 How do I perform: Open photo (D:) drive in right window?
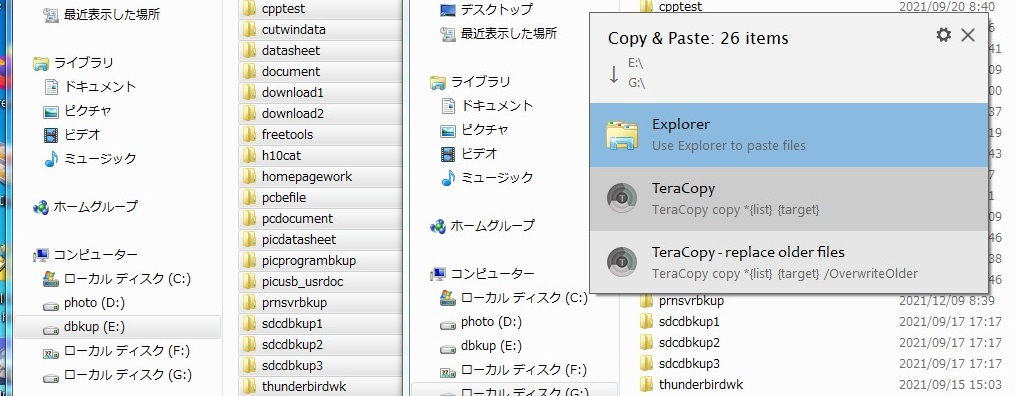click(481, 322)
